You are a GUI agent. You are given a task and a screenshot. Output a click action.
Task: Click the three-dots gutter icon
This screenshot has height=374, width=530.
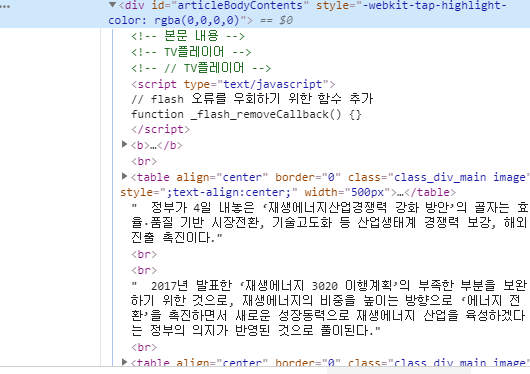tap(5, 6)
